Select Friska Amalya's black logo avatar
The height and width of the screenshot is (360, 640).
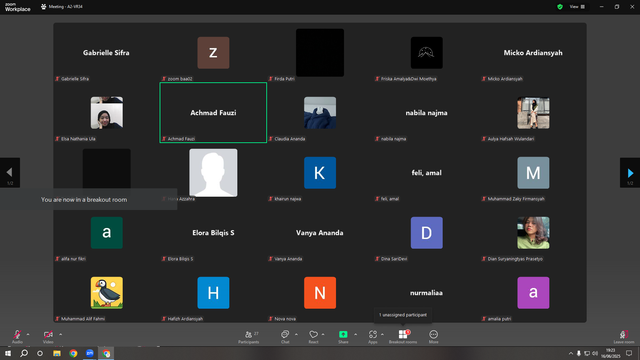(427, 53)
